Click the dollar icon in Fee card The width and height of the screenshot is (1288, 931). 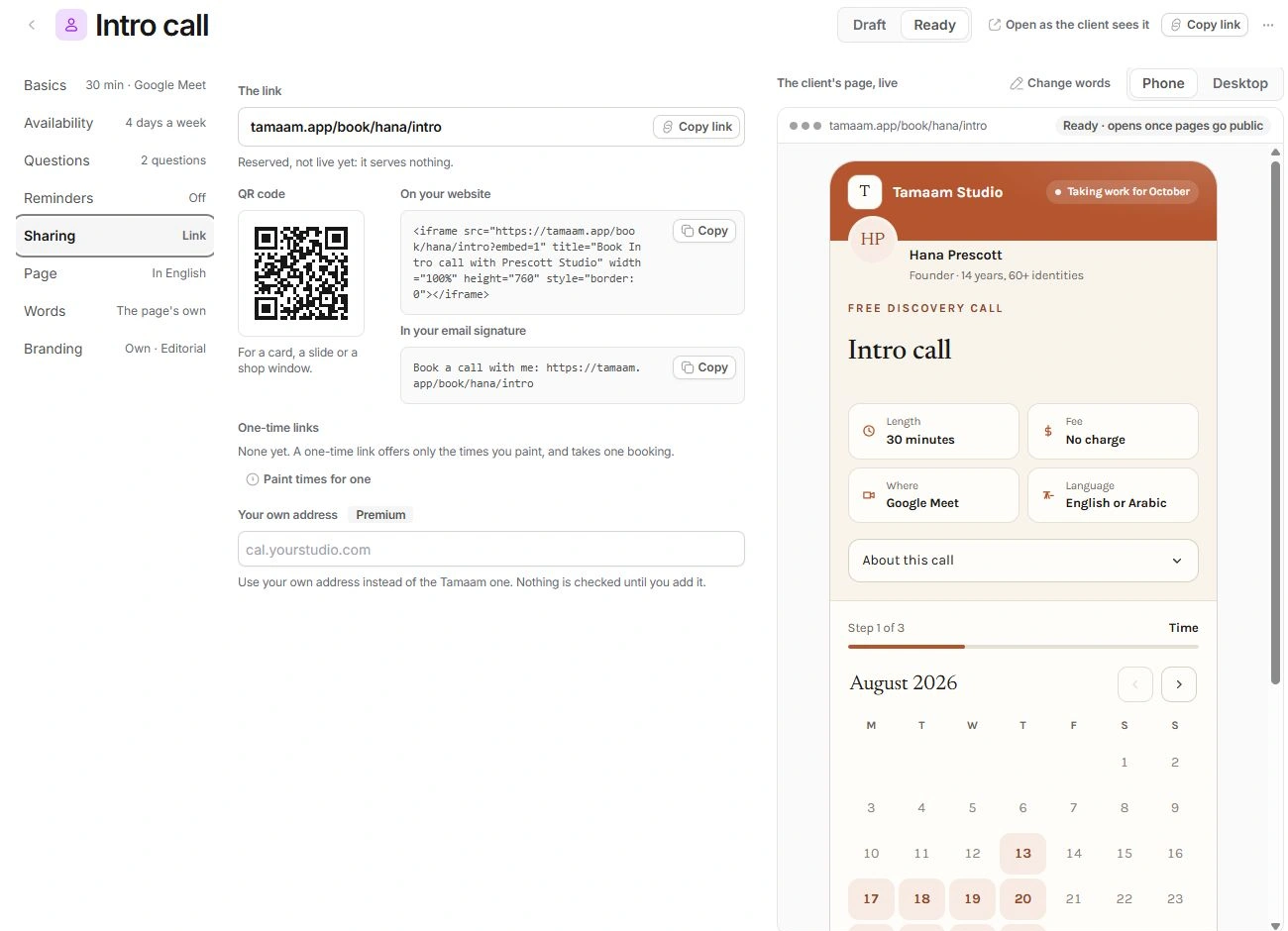(1048, 431)
